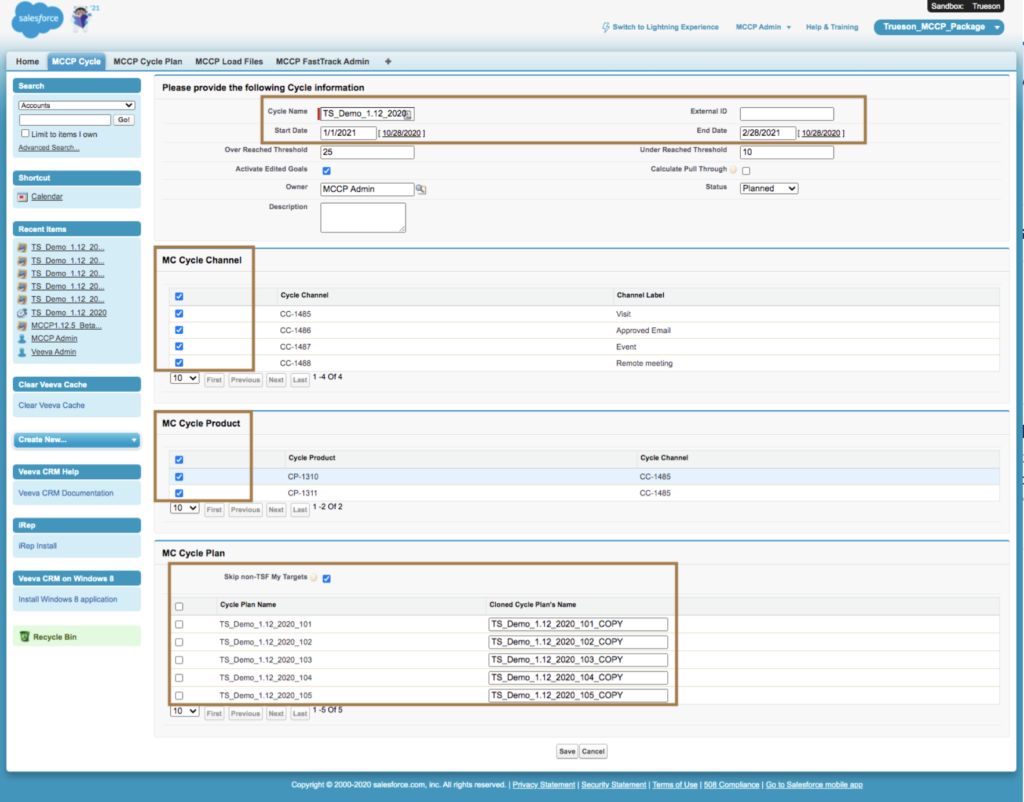The height and width of the screenshot is (802, 1024).
Task: Open the MCCP Admin user menu
Action: pos(763,27)
